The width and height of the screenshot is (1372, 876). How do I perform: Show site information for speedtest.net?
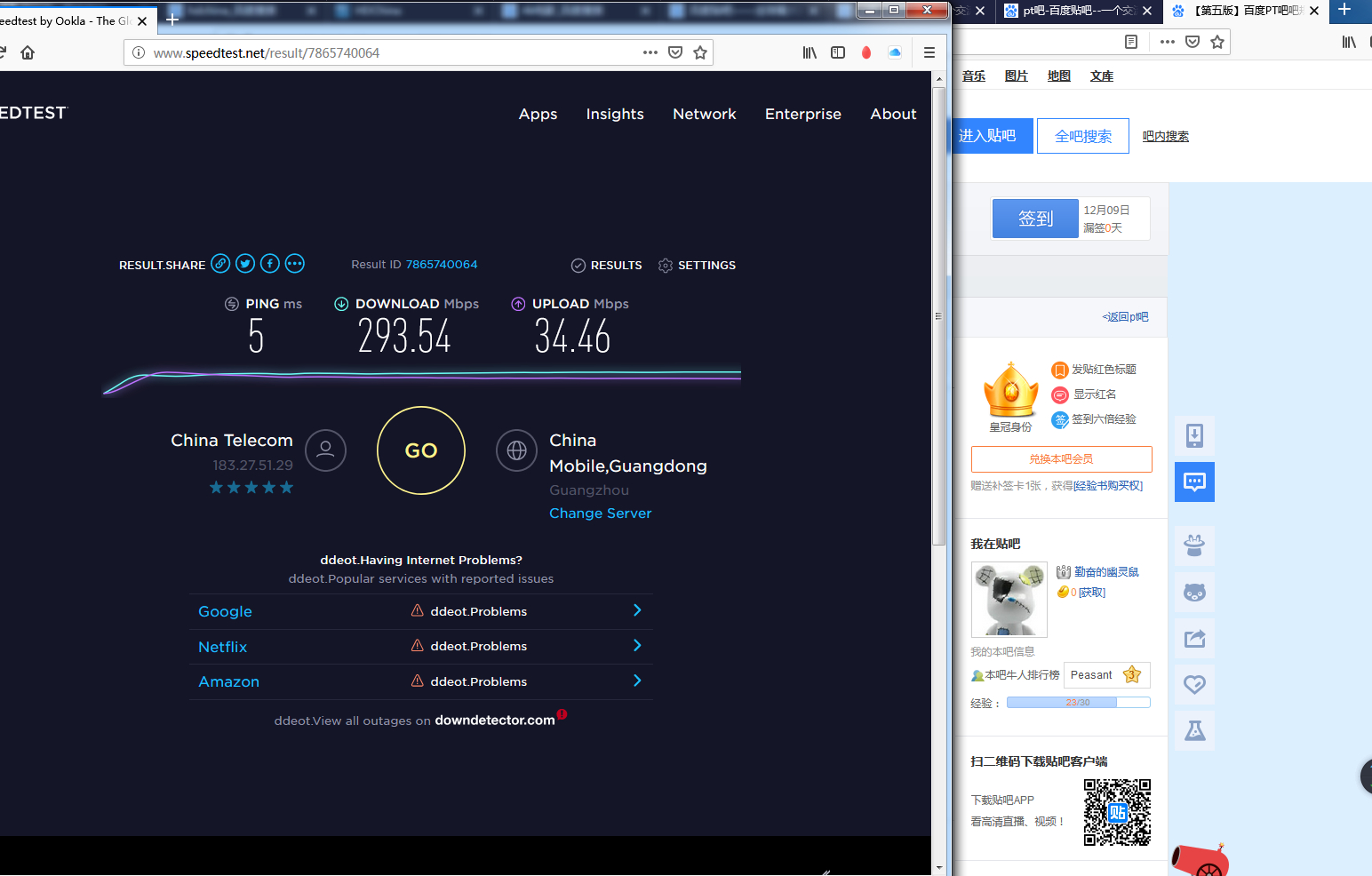pyautogui.click(x=139, y=52)
